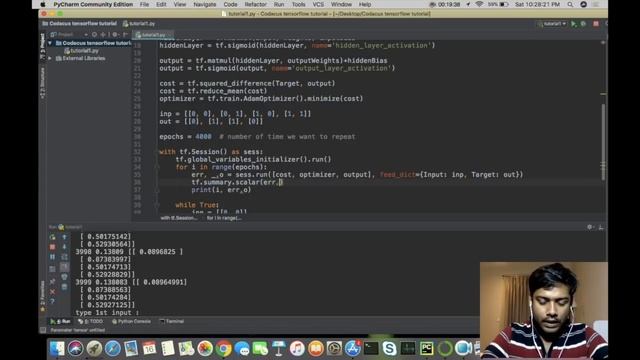Open Finder from the Dock

(57, 349)
